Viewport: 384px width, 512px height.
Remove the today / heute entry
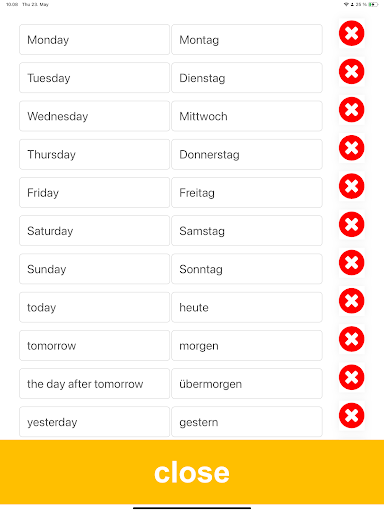click(x=351, y=301)
